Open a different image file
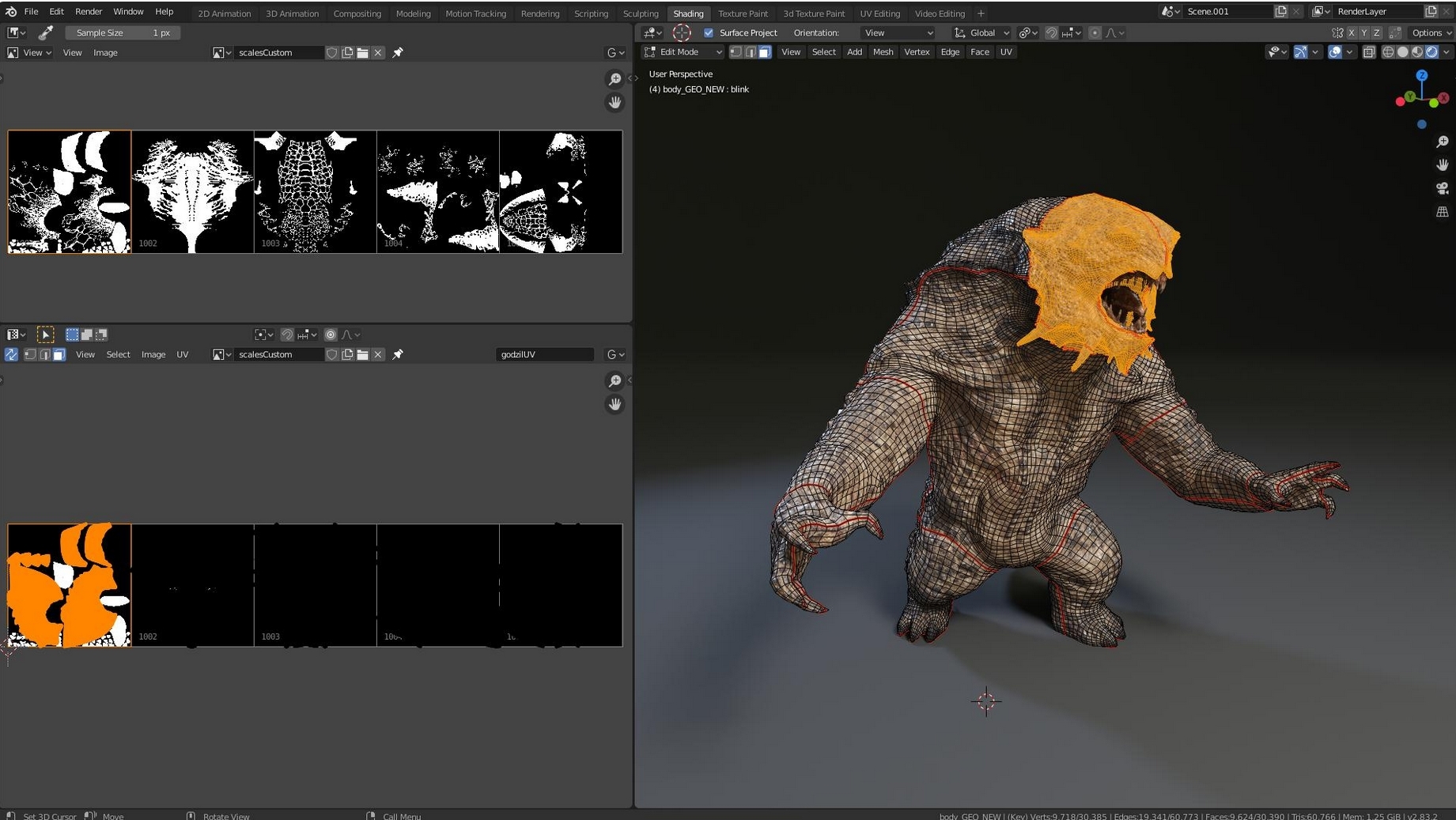The width and height of the screenshot is (1456, 820). point(362,52)
